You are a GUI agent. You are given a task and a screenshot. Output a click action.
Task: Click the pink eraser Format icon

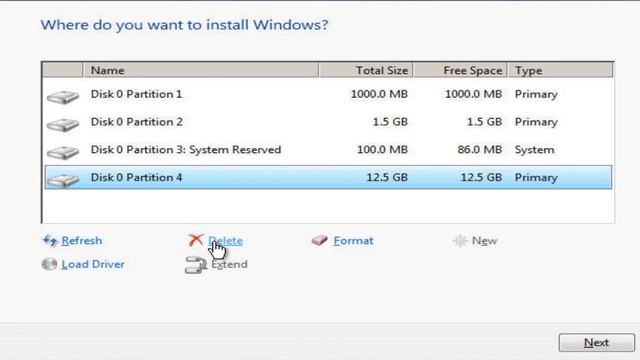point(320,240)
